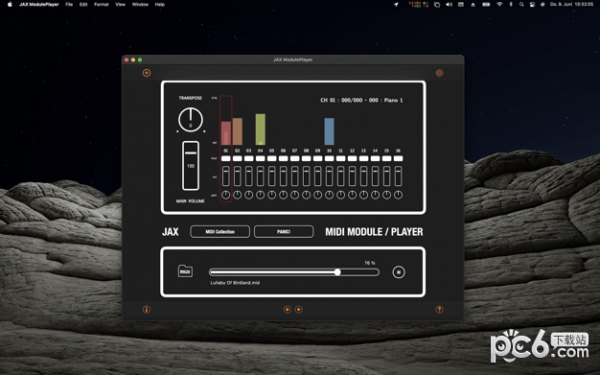This screenshot has width=600, height=375.
Task: Click the Main Volume fader
Action: 191,166
